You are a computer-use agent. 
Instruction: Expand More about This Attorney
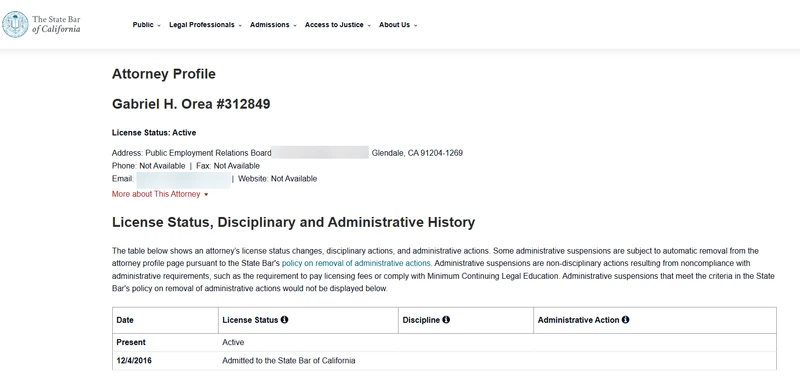(x=160, y=194)
